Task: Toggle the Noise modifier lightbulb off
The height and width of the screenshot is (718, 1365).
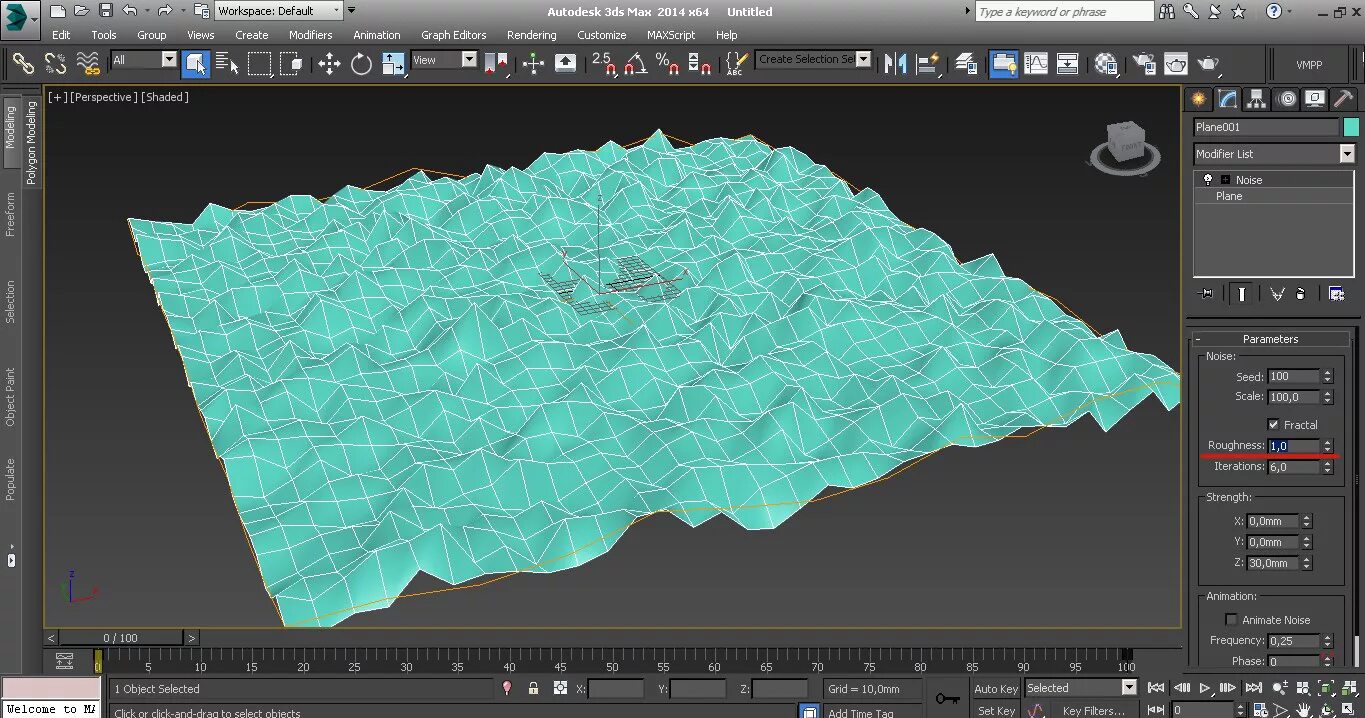Action: pyautogui.click(x=1208, y=180)
